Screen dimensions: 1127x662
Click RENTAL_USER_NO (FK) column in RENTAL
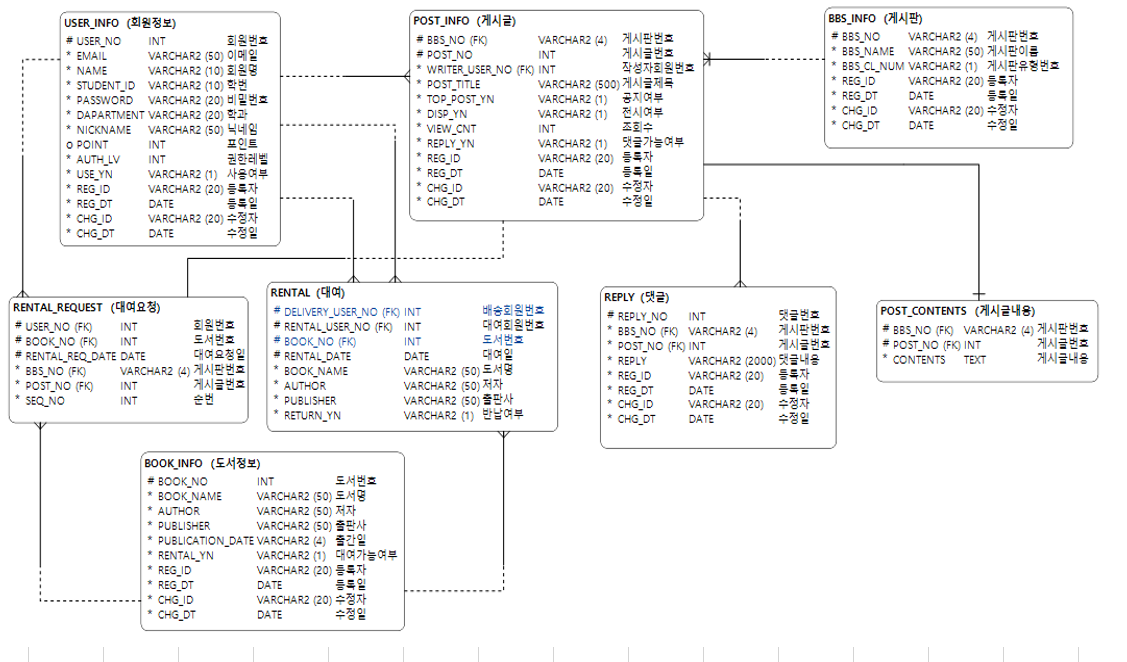pyautogui.click(x=338, y=326)
